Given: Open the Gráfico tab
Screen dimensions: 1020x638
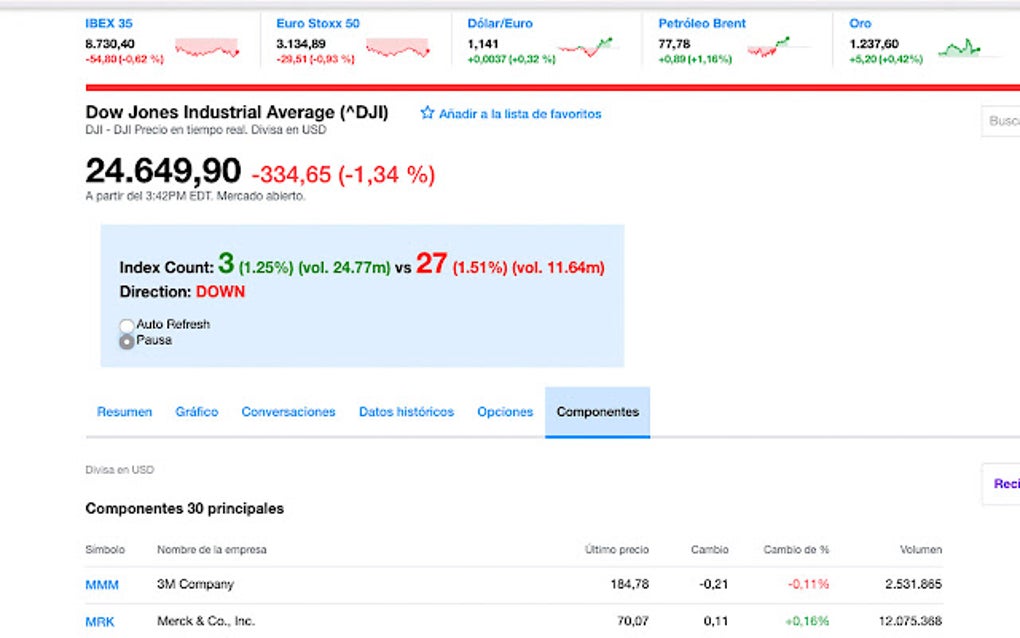Looking at the screenshot, I should [x=196, y=411].
